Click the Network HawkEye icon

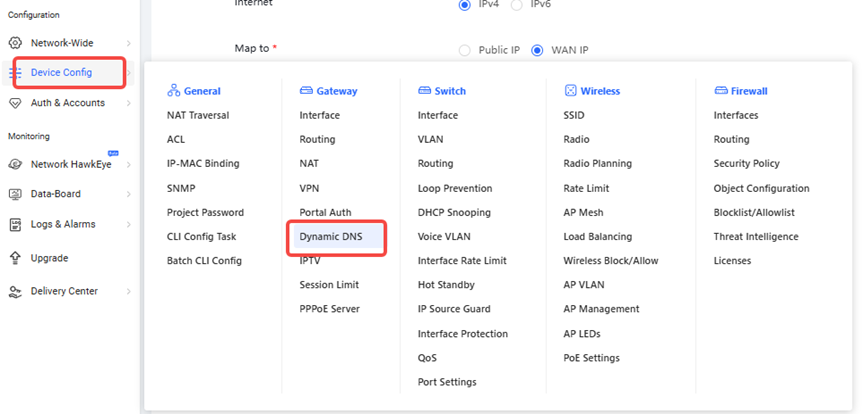coord(15,164)
